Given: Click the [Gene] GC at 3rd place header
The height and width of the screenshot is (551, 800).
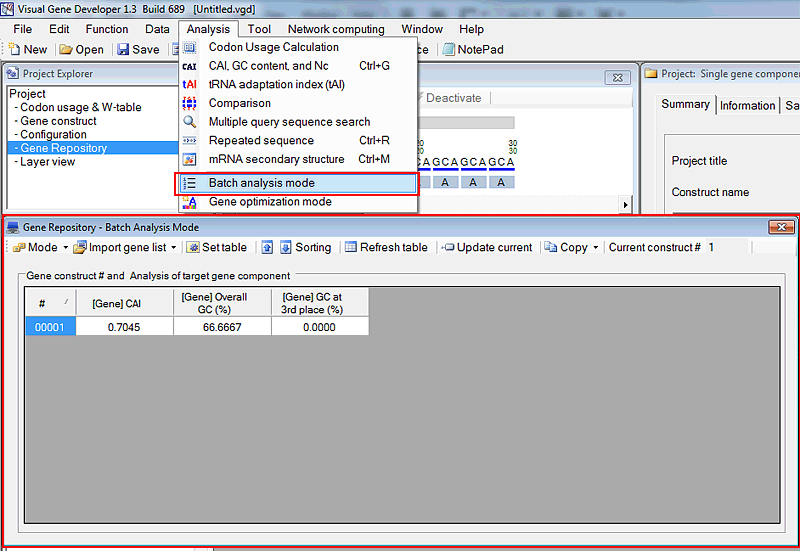Looking at the screenshot, I should [x=320, y=303].
